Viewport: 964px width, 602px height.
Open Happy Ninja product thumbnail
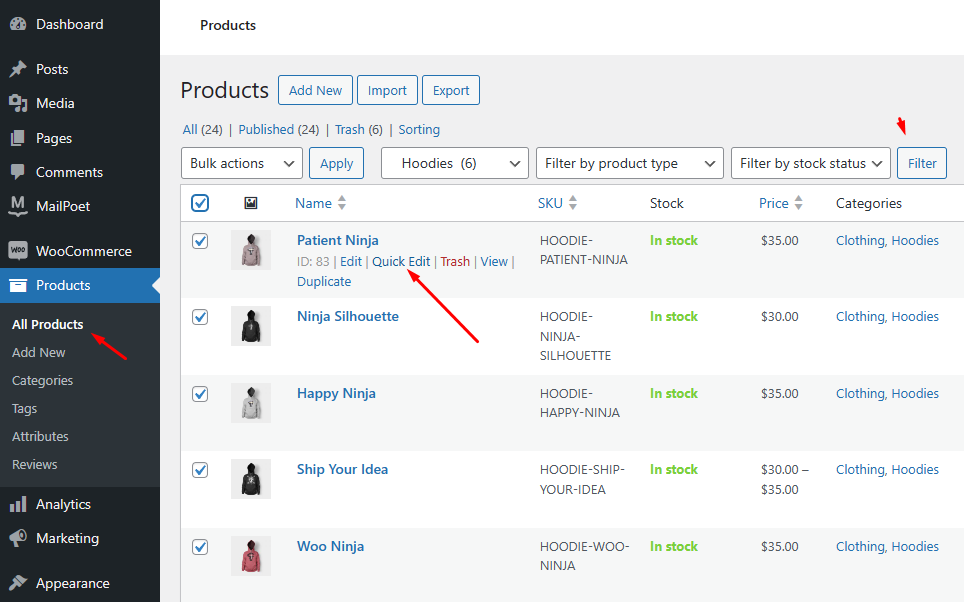pos(251,403)
